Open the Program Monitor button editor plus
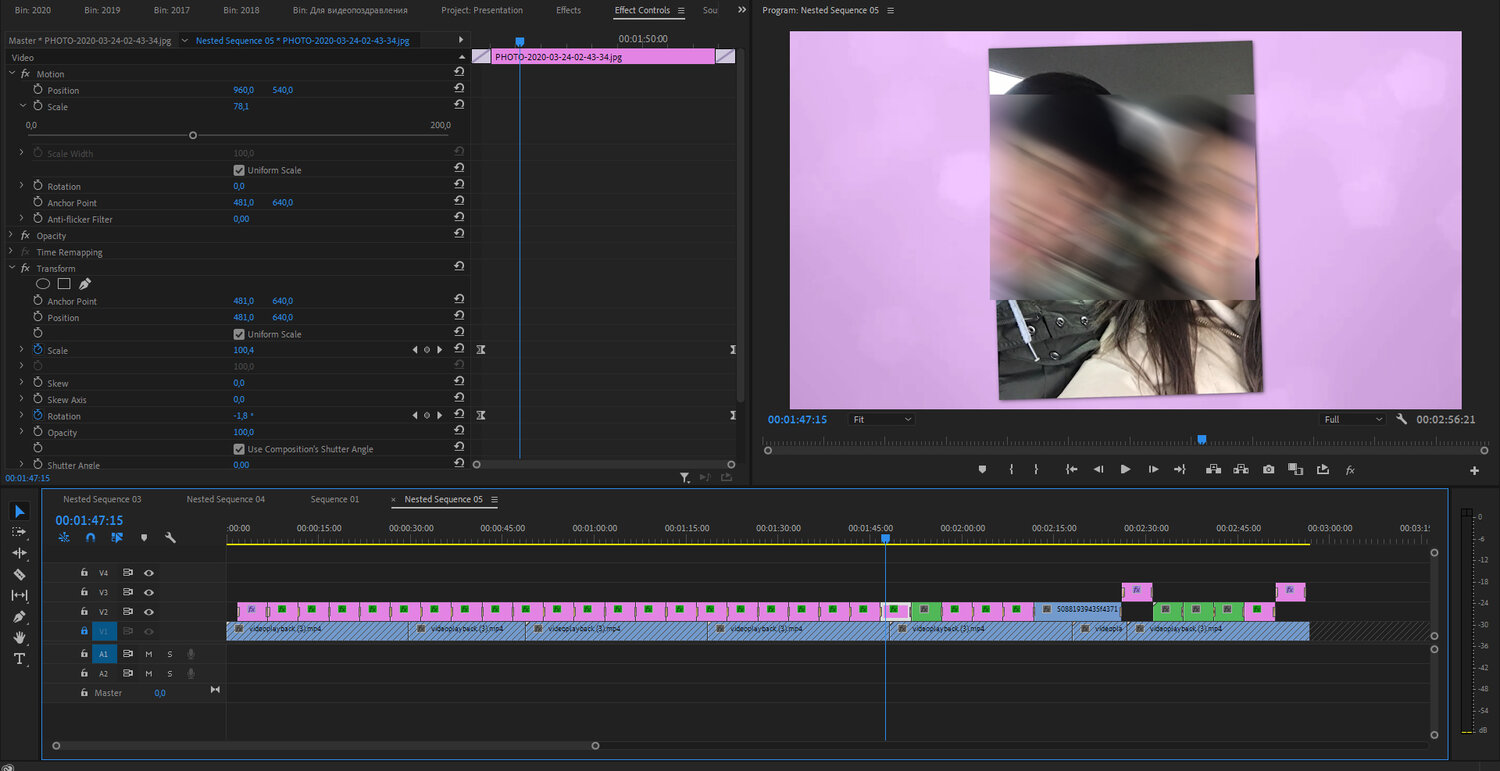This screenshot has width=1500, height=771. (x=1474, y=470)
